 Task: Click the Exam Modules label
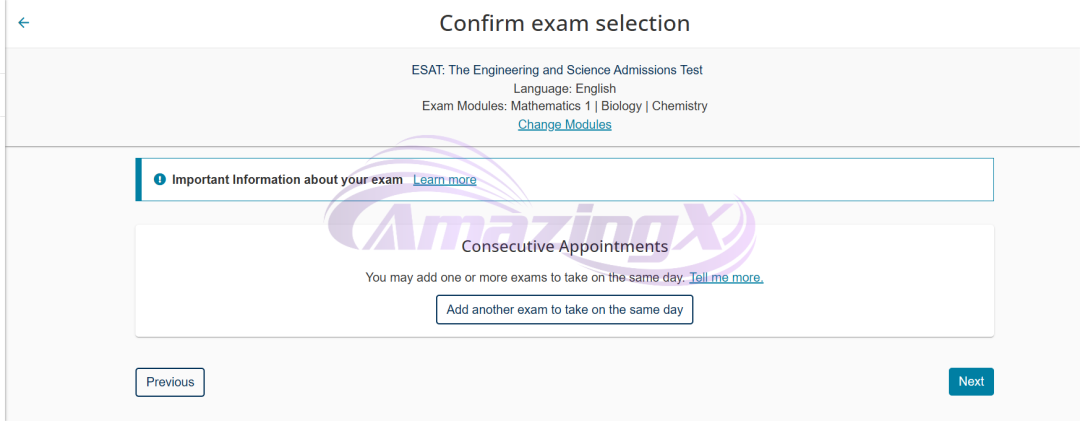464,106
